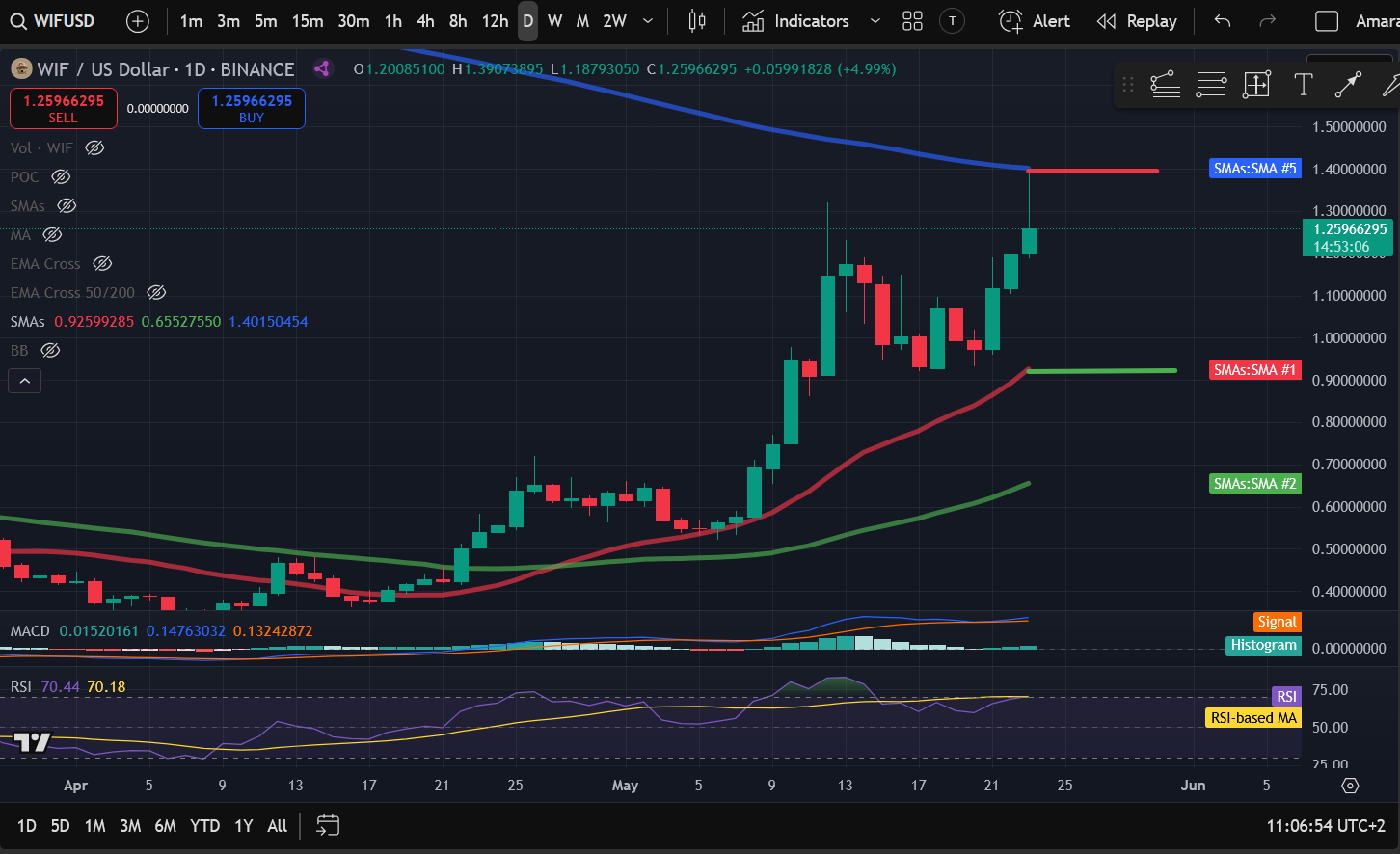The height and width of the screenshot is (854, 1400).
Task: Select the Text drawing tool
Action: [x=1303, y=85]
